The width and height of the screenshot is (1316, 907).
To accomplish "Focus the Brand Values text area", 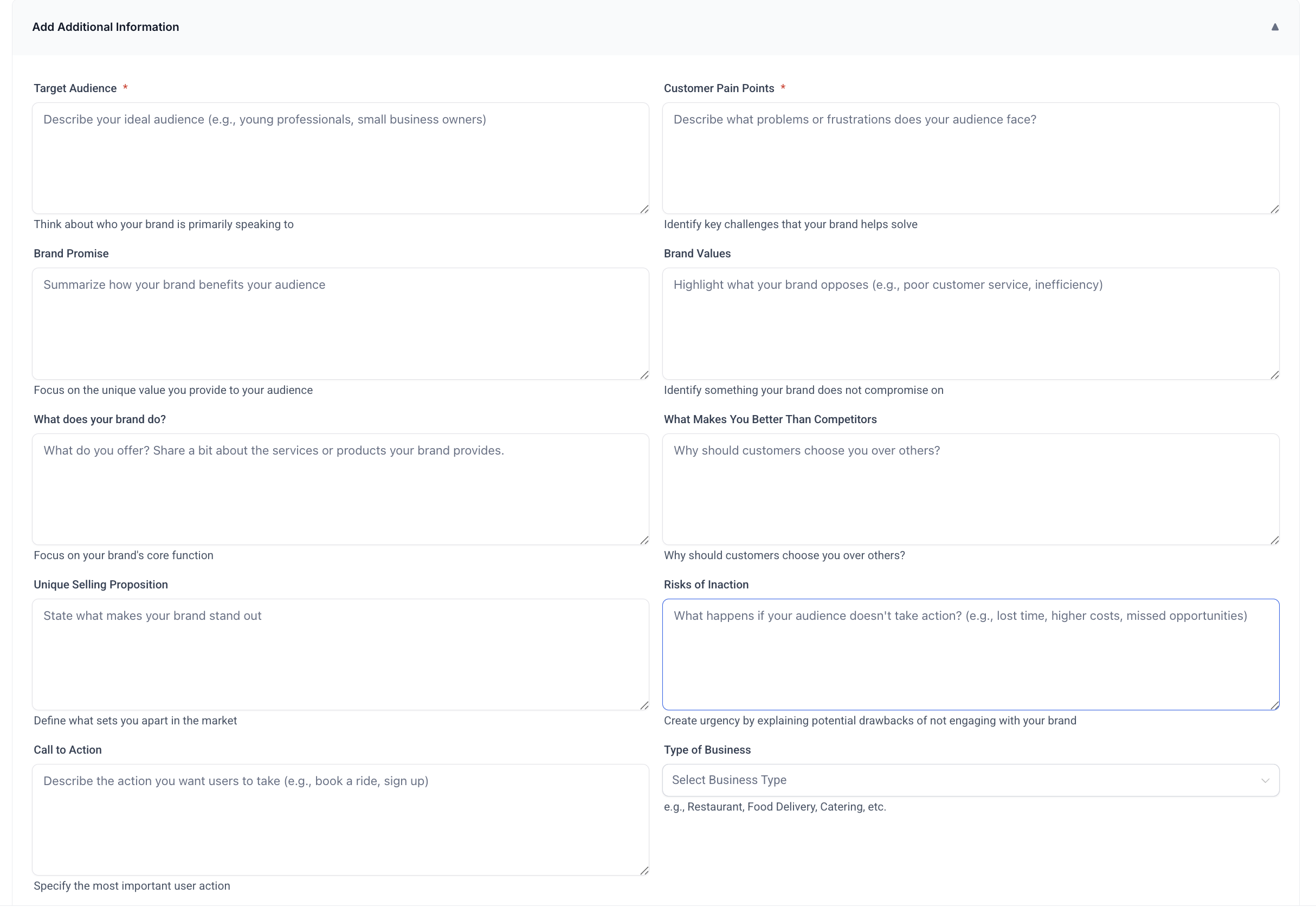I will [x=970, y=323].
